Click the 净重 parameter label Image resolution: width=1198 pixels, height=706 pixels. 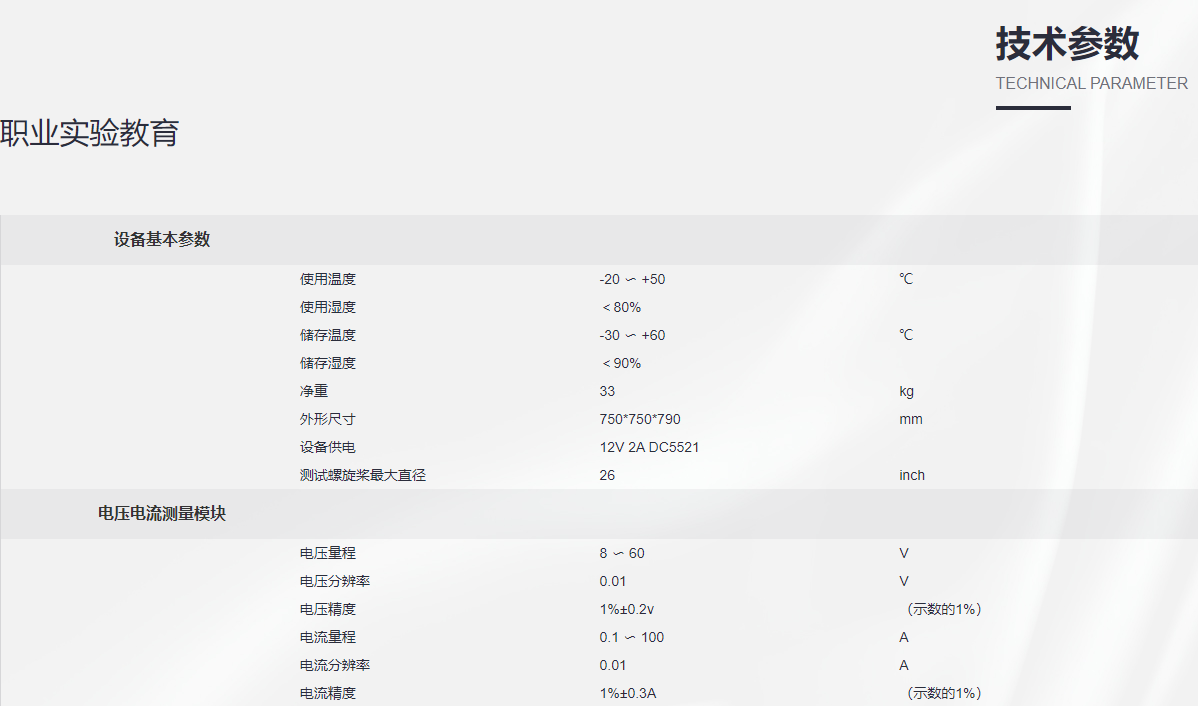(314, 391)
